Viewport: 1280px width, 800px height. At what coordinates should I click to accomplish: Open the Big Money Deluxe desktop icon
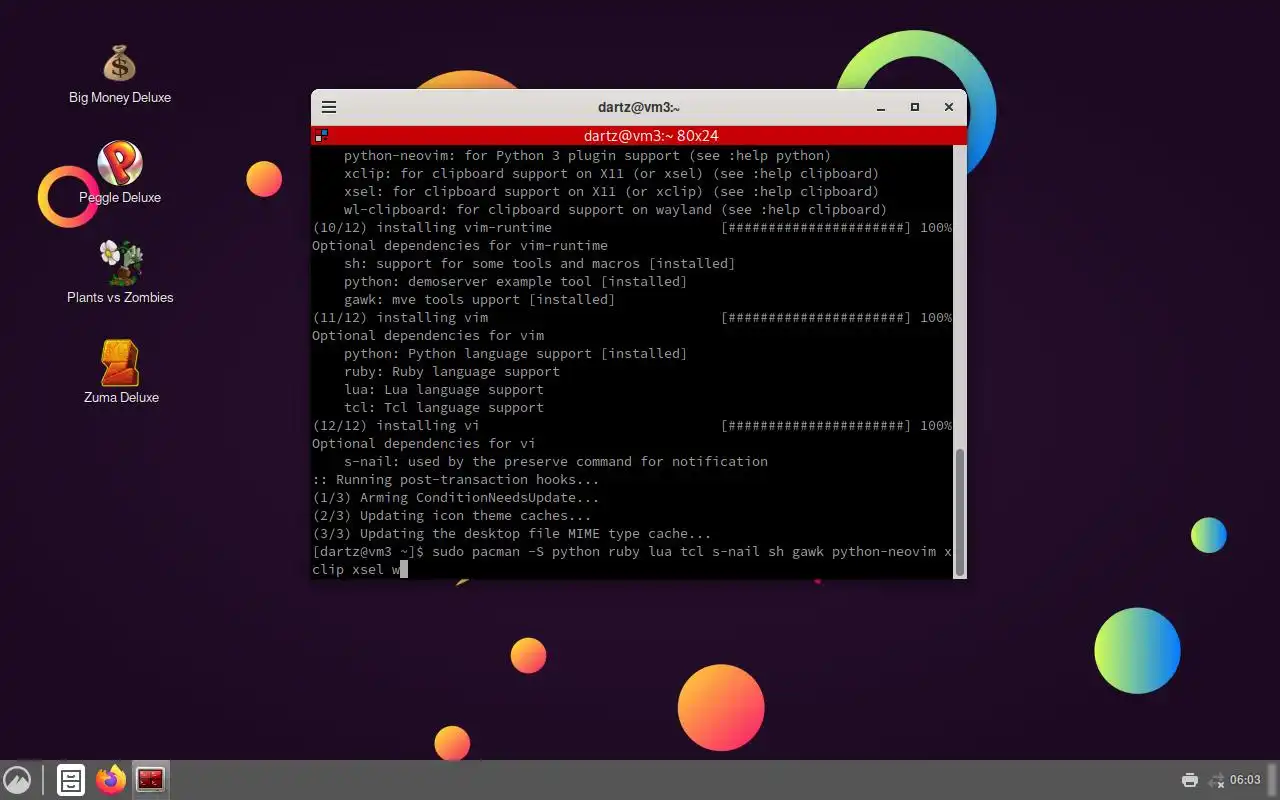(119, 75)
